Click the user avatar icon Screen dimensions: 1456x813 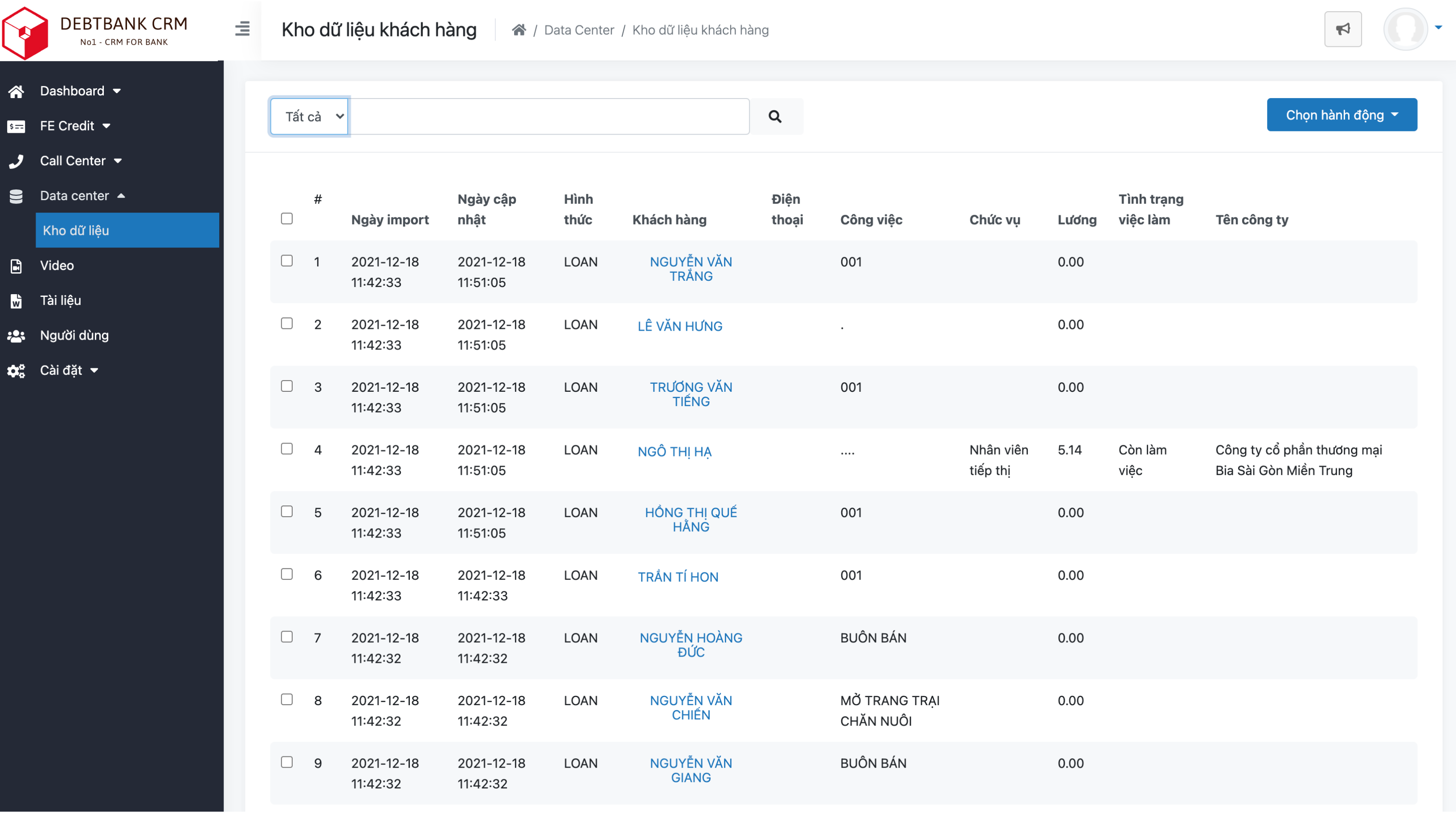point(1405,29)
